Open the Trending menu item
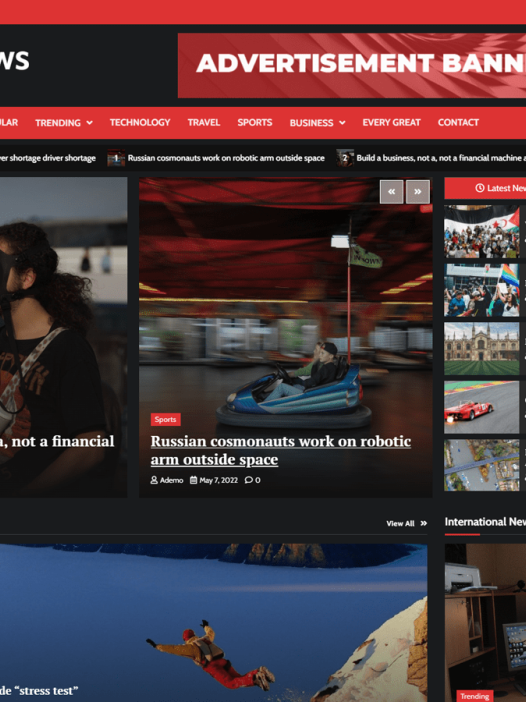This screenshot has height=702, width=526. [58, 123]
